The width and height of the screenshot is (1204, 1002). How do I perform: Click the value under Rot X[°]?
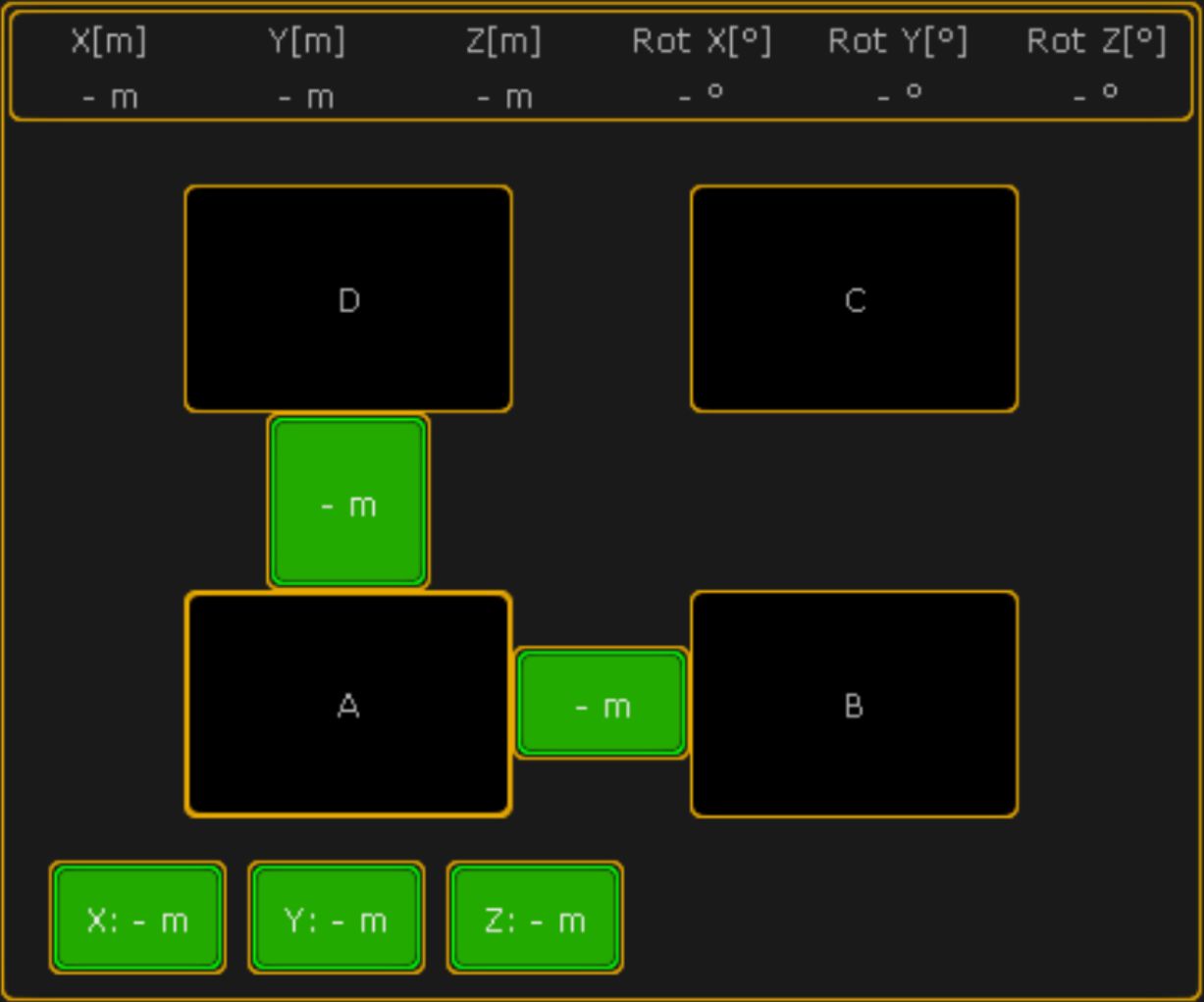click(702, 96)
